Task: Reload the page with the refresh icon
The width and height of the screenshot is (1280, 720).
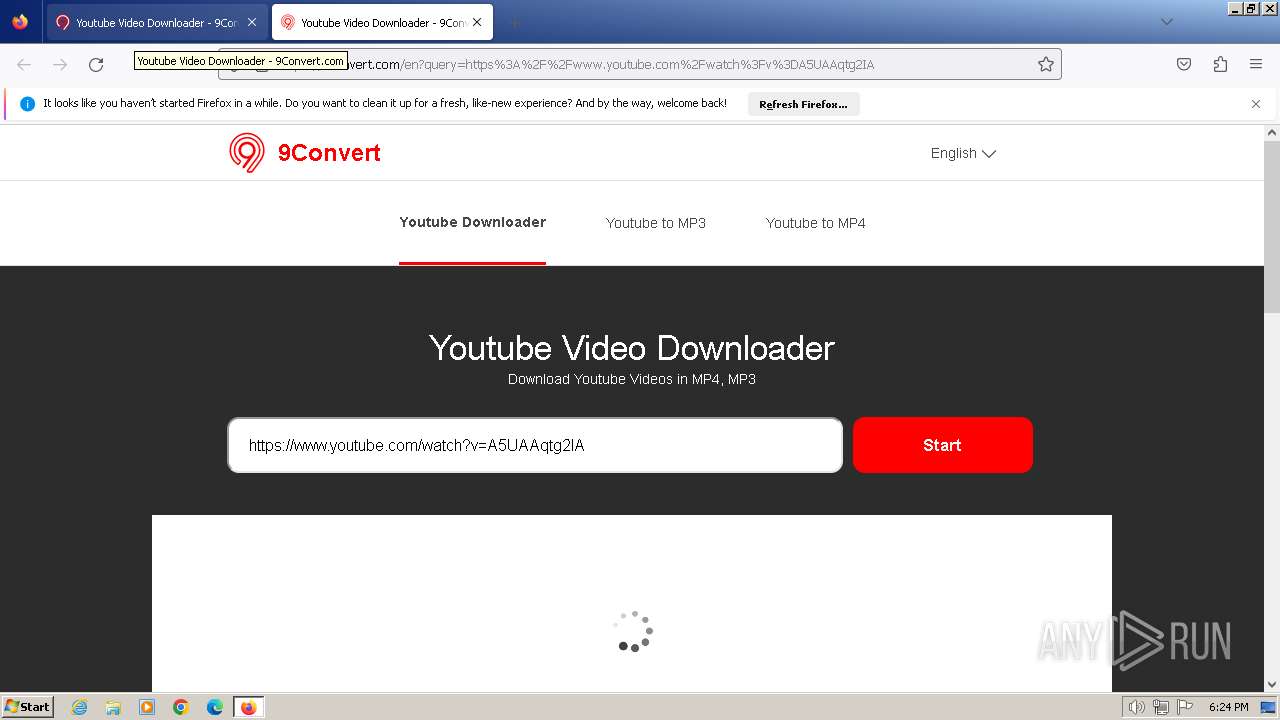Action: (96, 64)
